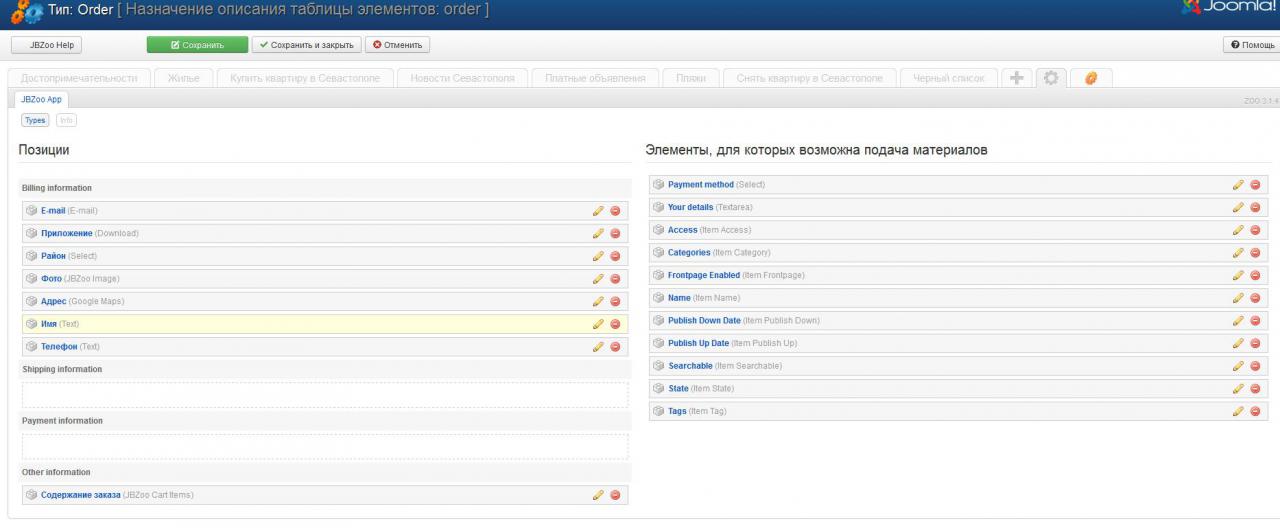Image resolution: width=1280 pixels, height=528 pixels.
Task: Remove the Tags element
Action: click(1255, 411)
